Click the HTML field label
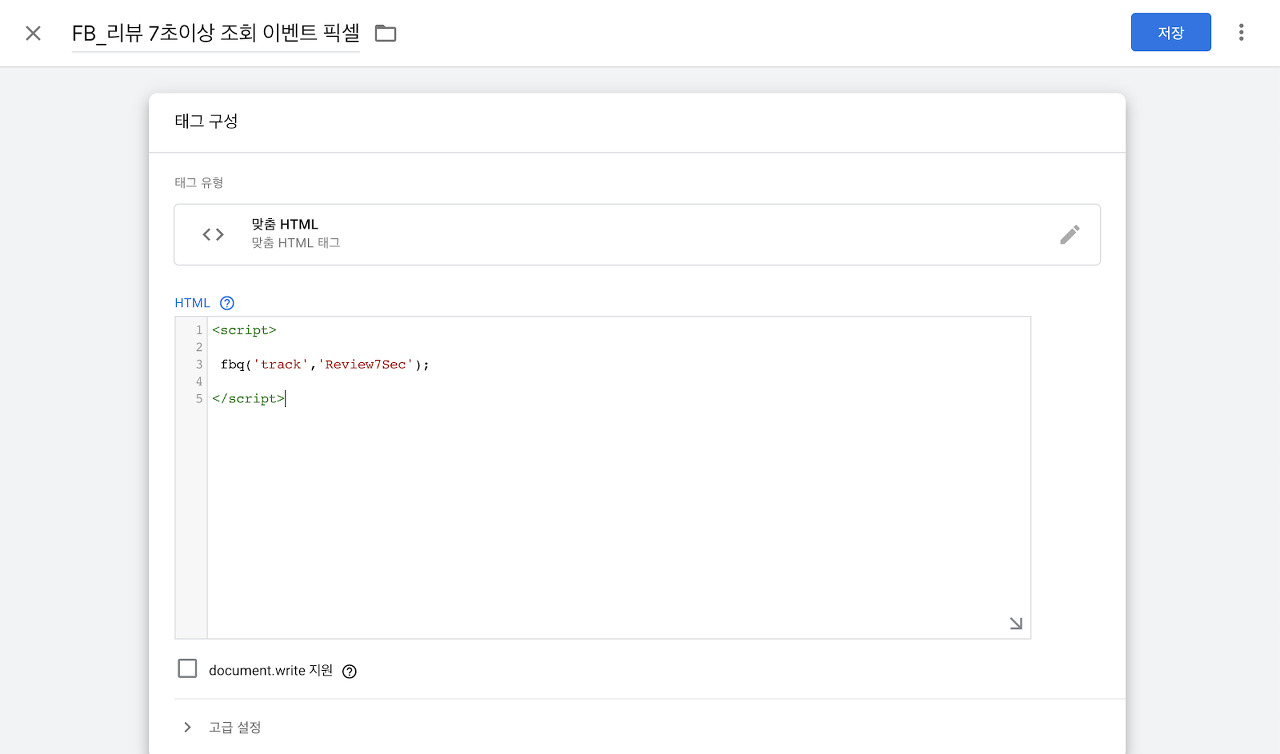The width and height of the screenshot is (1280, 754). click(x=193, y=303)
